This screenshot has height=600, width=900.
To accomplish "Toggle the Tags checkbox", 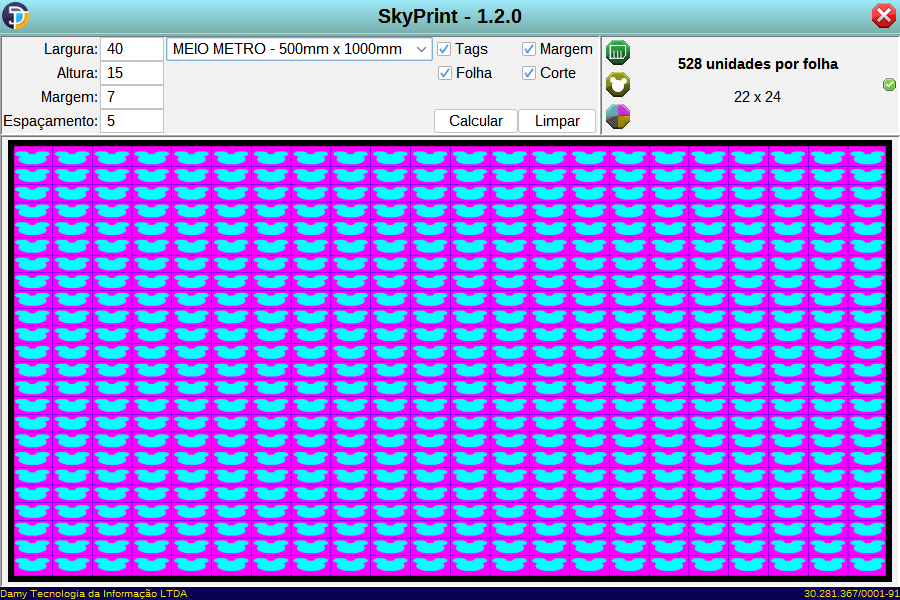I will [x=444, y=49].
